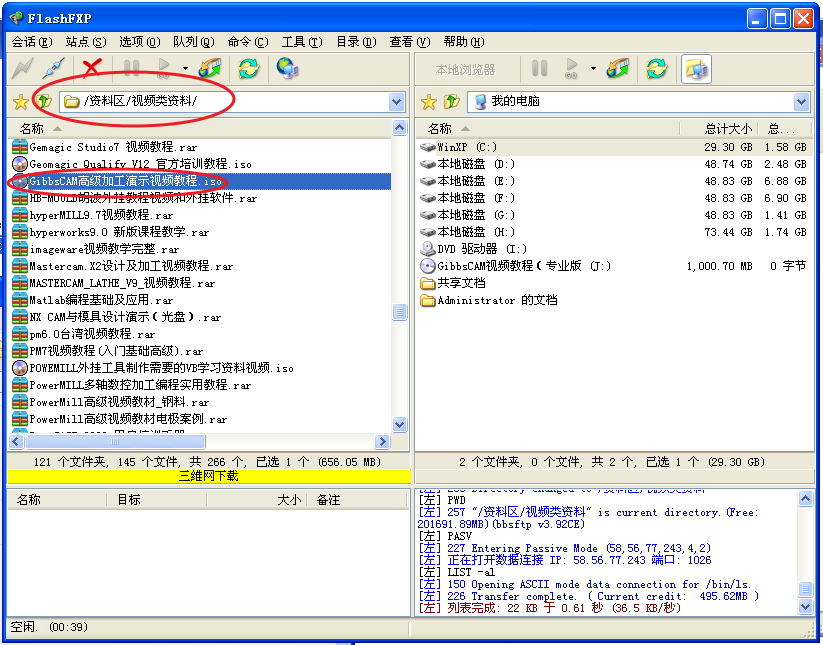The image size is (823, 645).
Task: Open the 共享文档 folder
Action: click(453, 283)
